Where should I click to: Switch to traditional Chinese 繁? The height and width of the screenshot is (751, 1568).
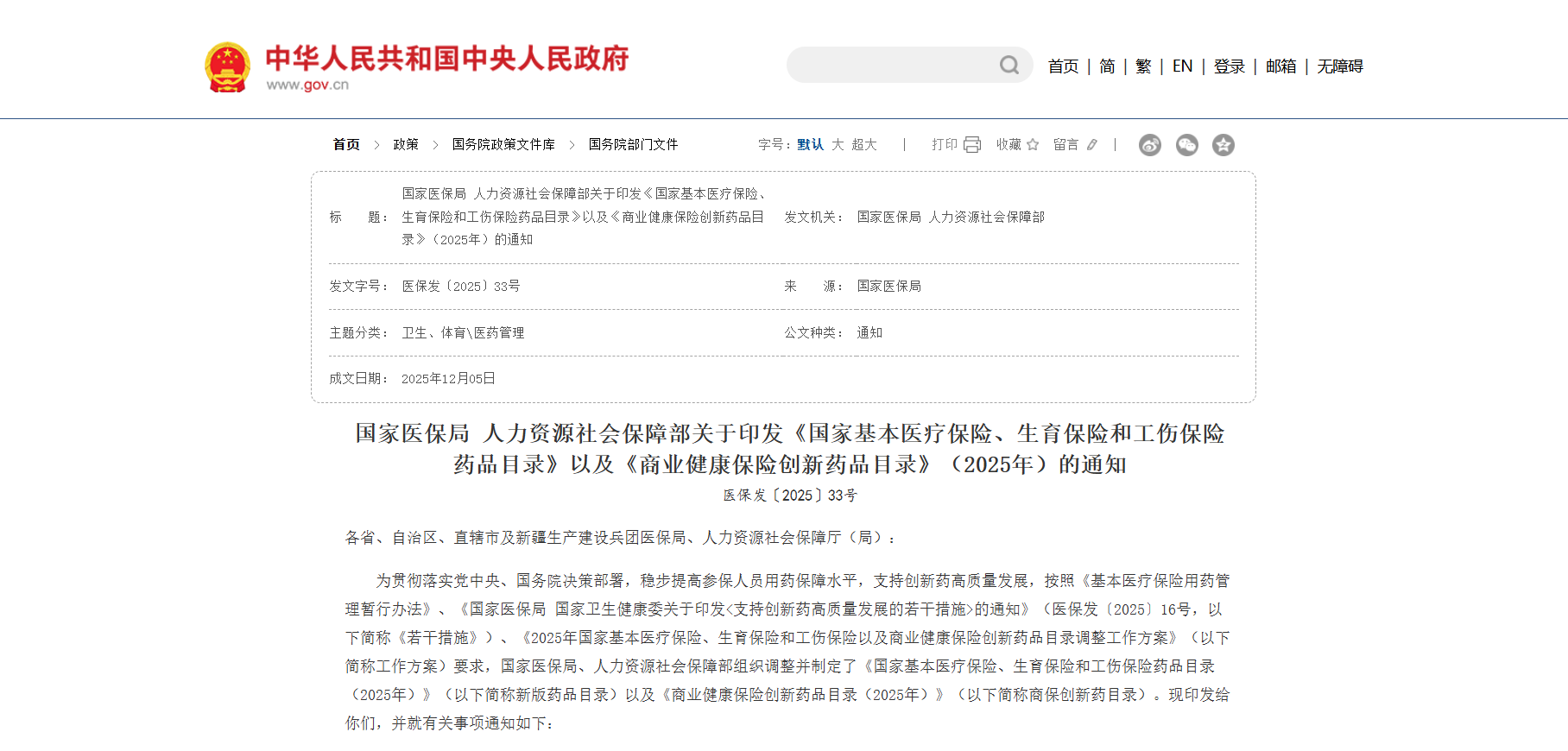coord(1143,66)
